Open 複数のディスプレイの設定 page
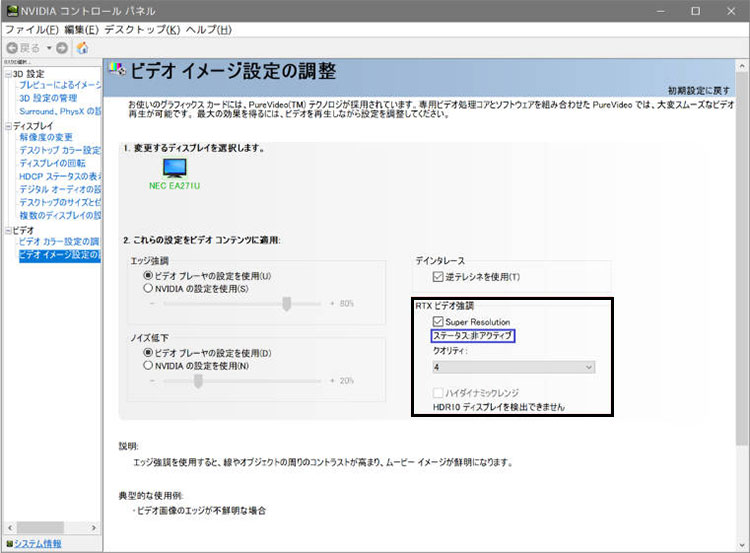Image resolution: width=750 pixels, height=553 pixels. (x=60, y=215)
